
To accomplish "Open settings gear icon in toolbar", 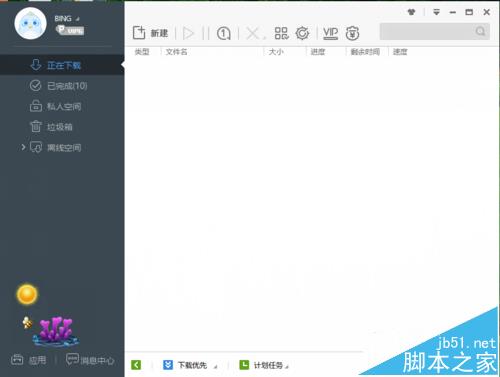I will [x=302, y=33].
